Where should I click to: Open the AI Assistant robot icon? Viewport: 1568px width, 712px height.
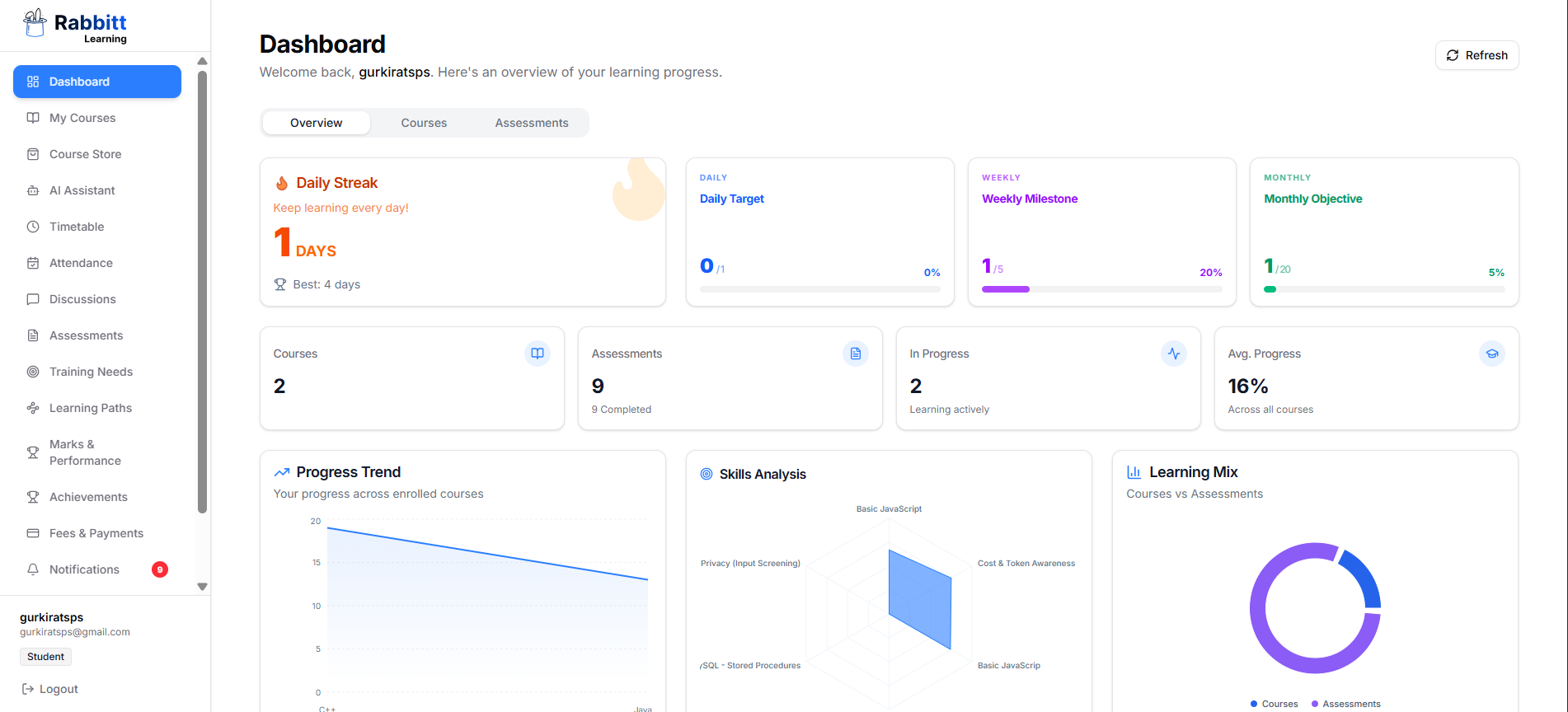click(33, 190)
